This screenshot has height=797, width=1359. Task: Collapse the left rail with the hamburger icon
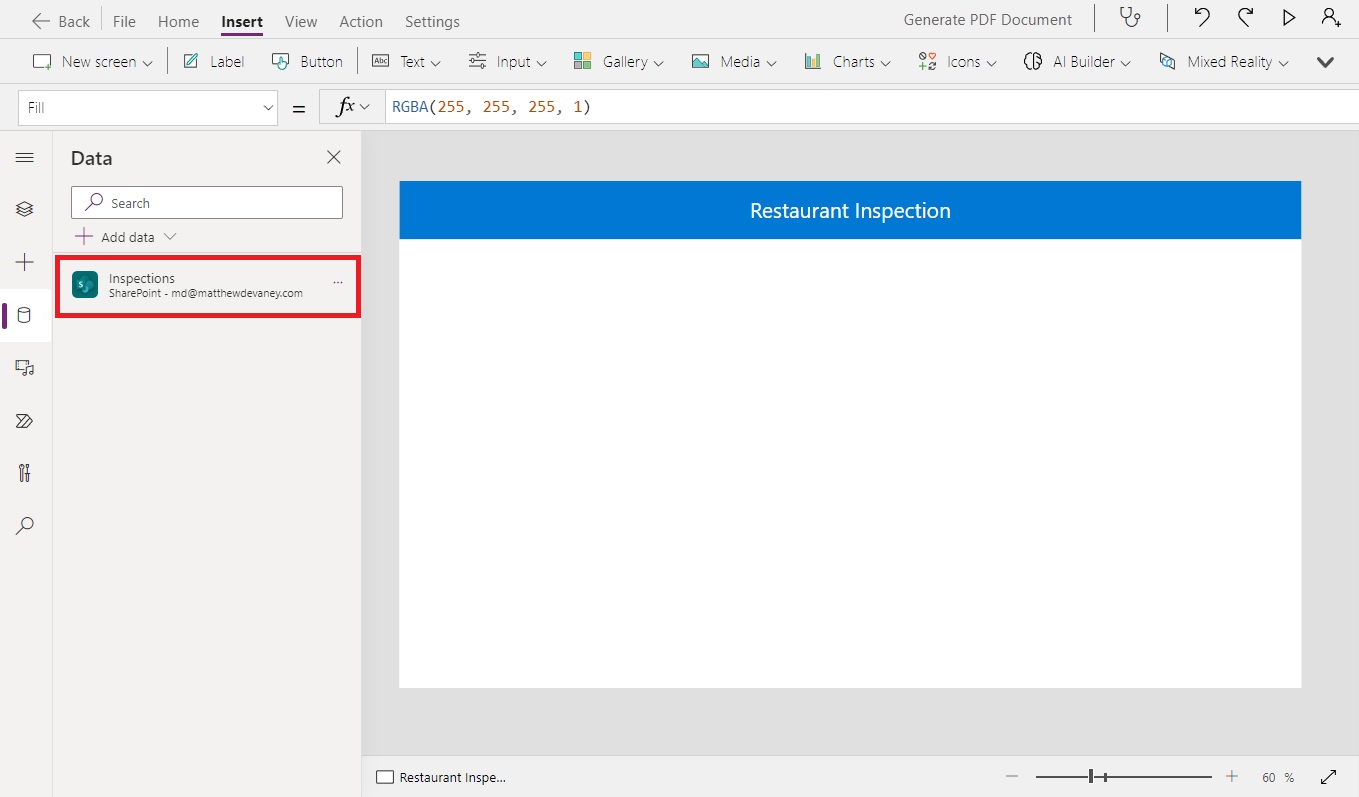tap(25, 157)
